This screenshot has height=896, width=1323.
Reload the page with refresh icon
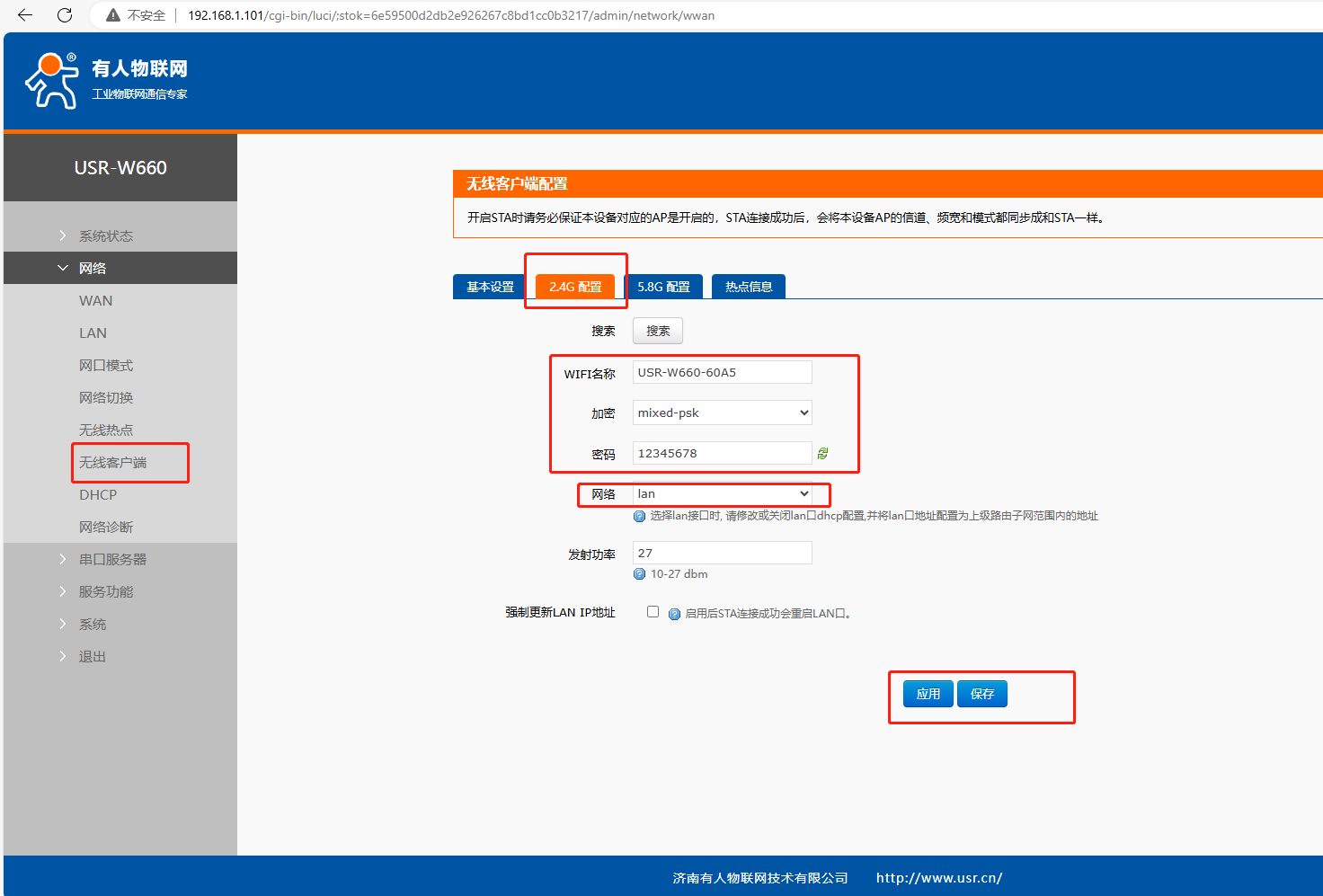point(65,15)
